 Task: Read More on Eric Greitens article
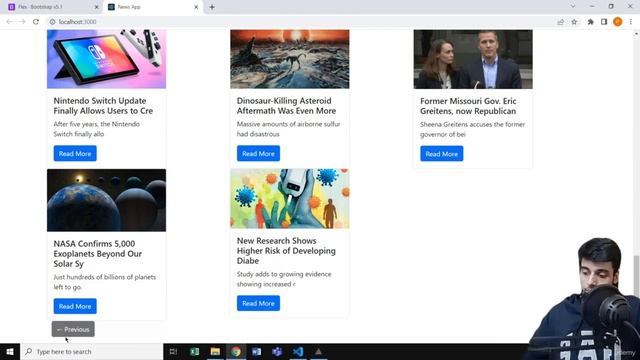coord(442,154)
